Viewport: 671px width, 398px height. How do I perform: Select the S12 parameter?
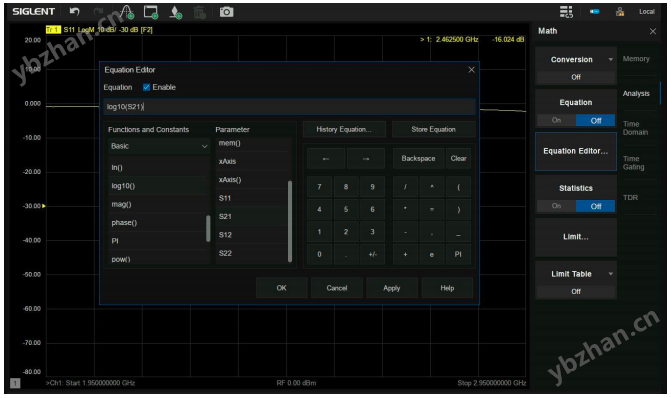tap(252, 235)
